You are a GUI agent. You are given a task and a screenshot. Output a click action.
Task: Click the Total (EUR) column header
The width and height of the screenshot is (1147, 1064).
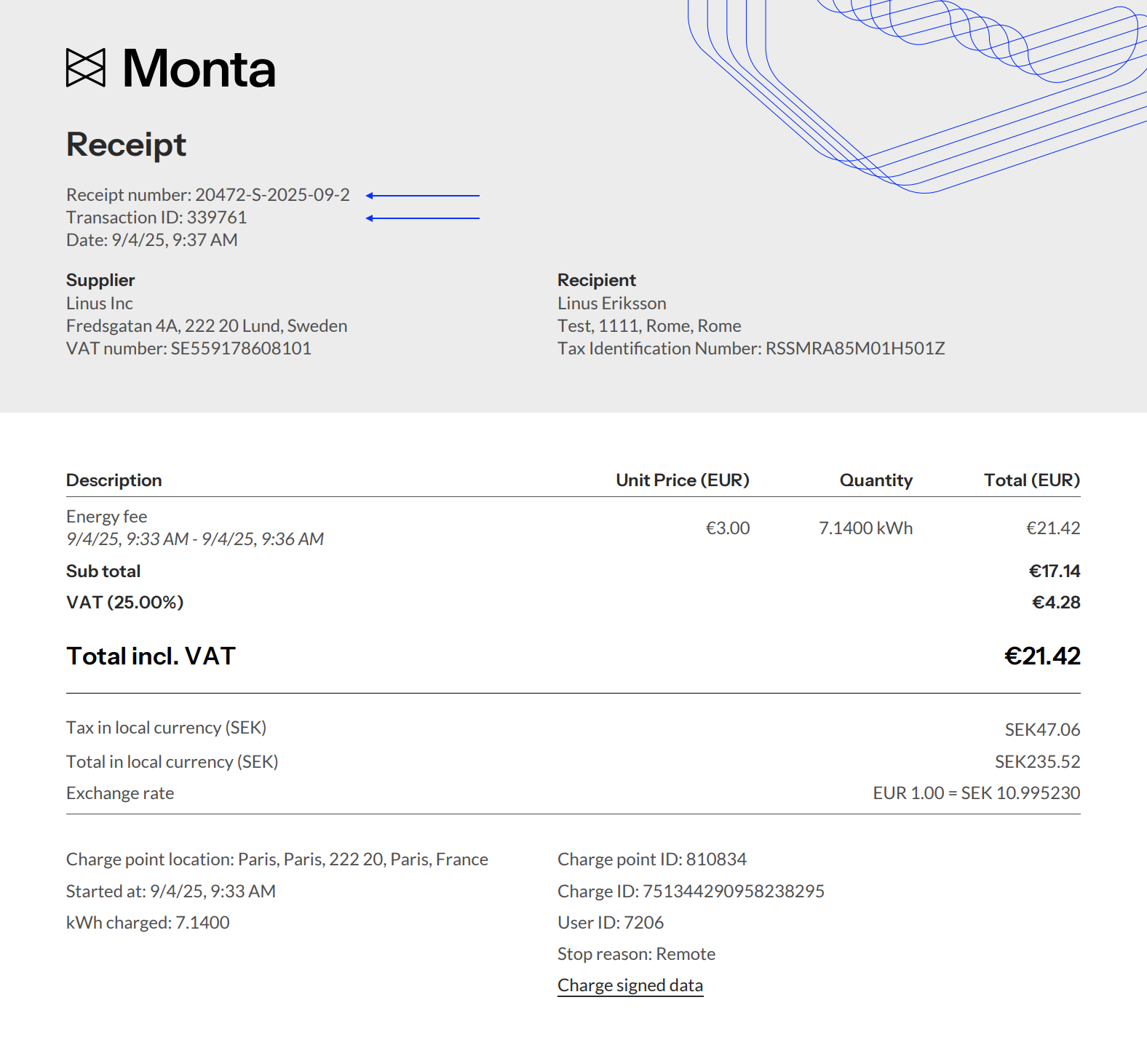1031,480
